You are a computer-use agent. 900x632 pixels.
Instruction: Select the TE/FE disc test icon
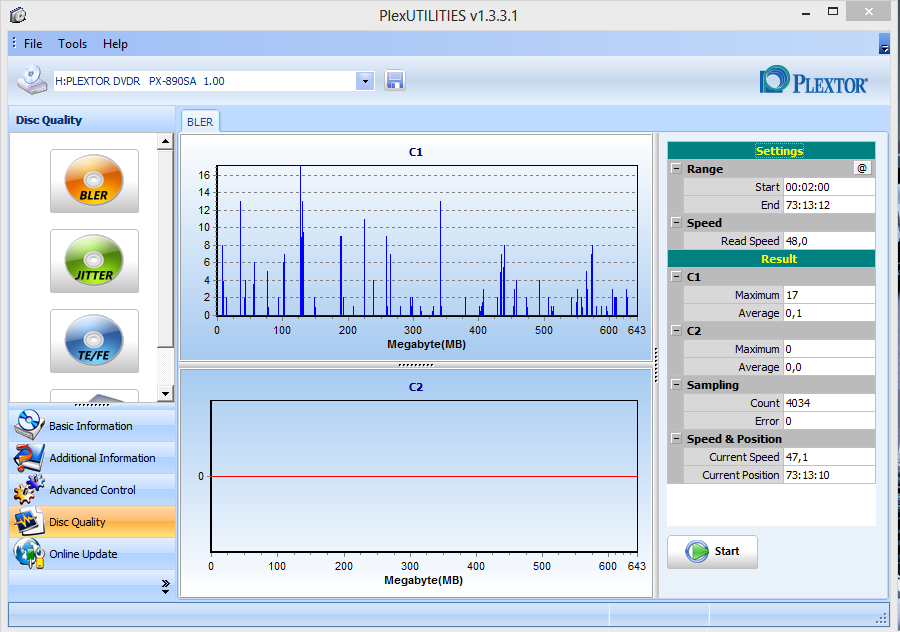[x=94, y=341]
